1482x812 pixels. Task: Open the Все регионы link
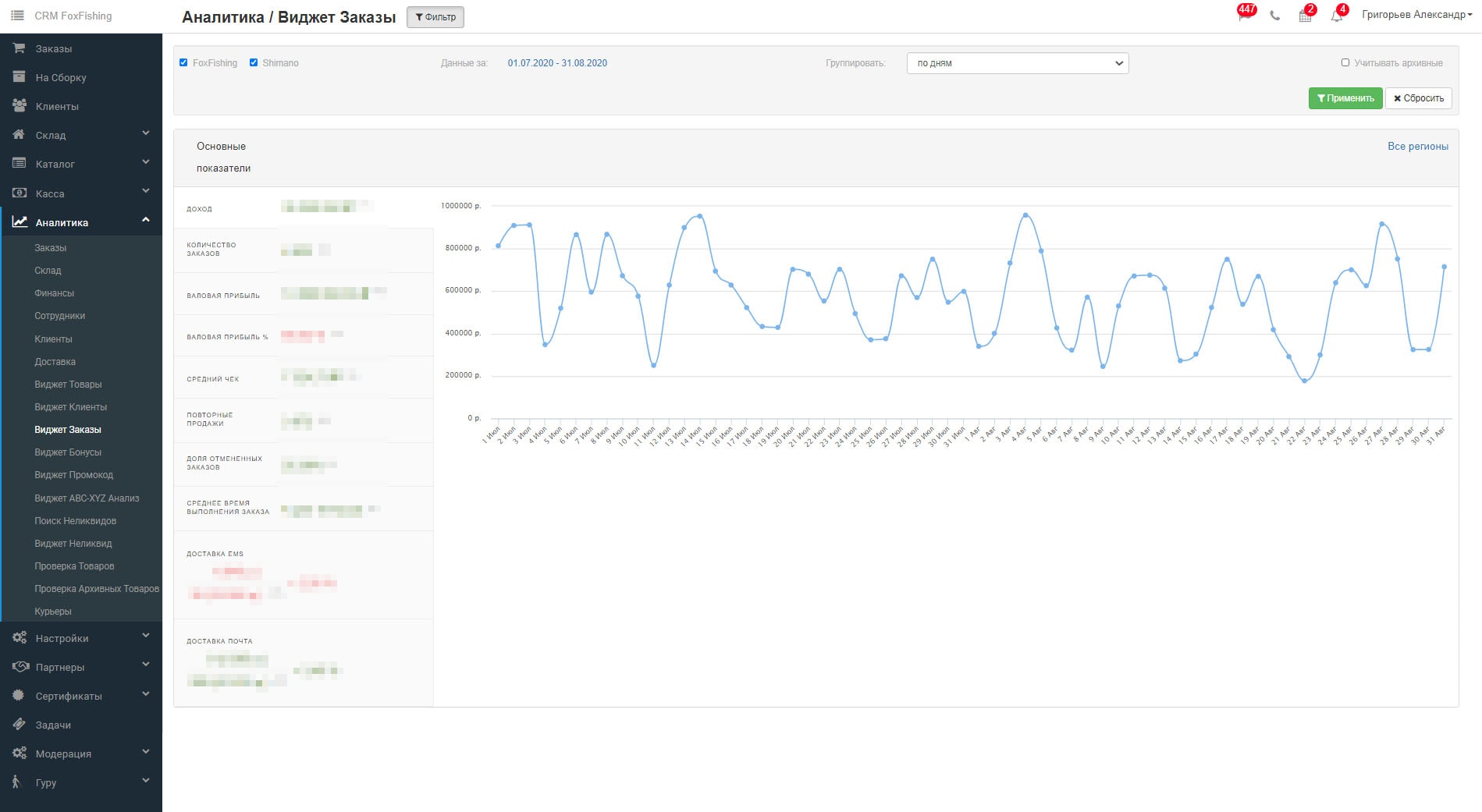(1418, 147)
